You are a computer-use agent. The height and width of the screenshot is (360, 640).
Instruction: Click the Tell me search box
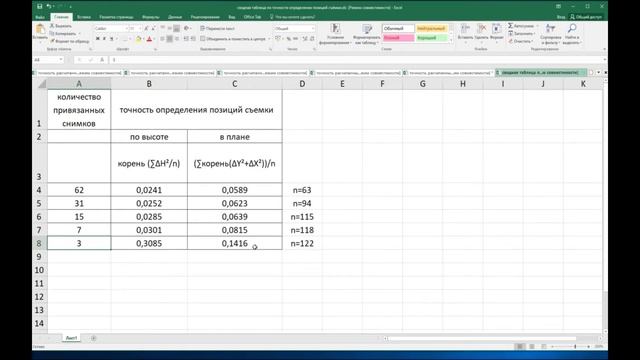292,17
